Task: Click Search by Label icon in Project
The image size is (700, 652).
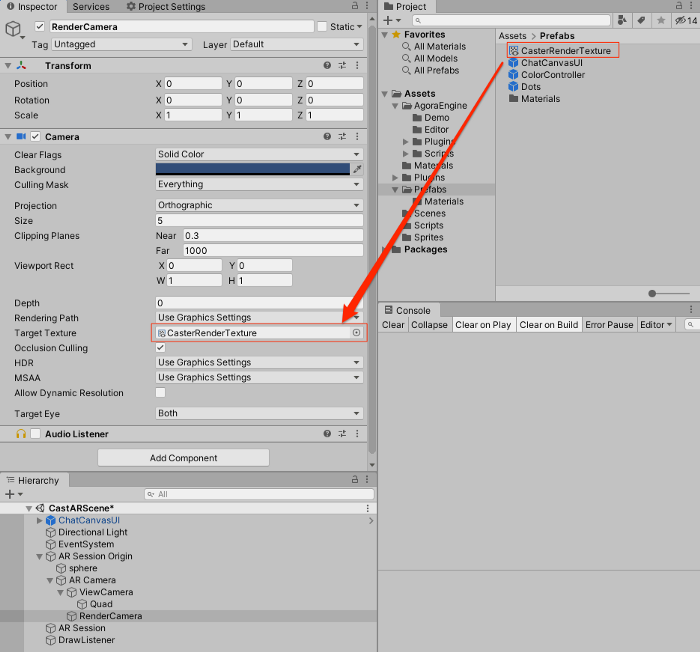Action: [642, 20]
